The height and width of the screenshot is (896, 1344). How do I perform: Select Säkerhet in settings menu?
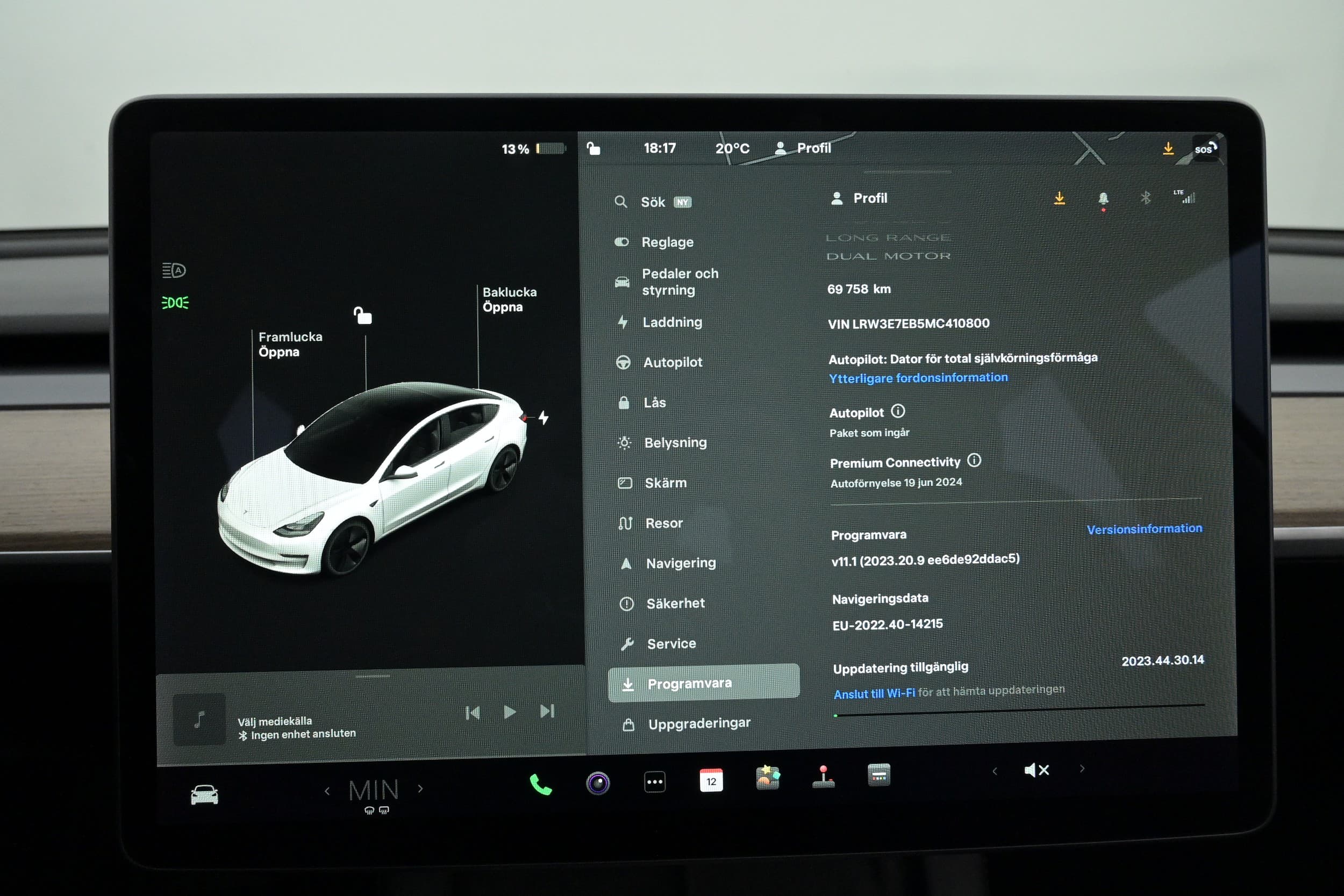675,604
